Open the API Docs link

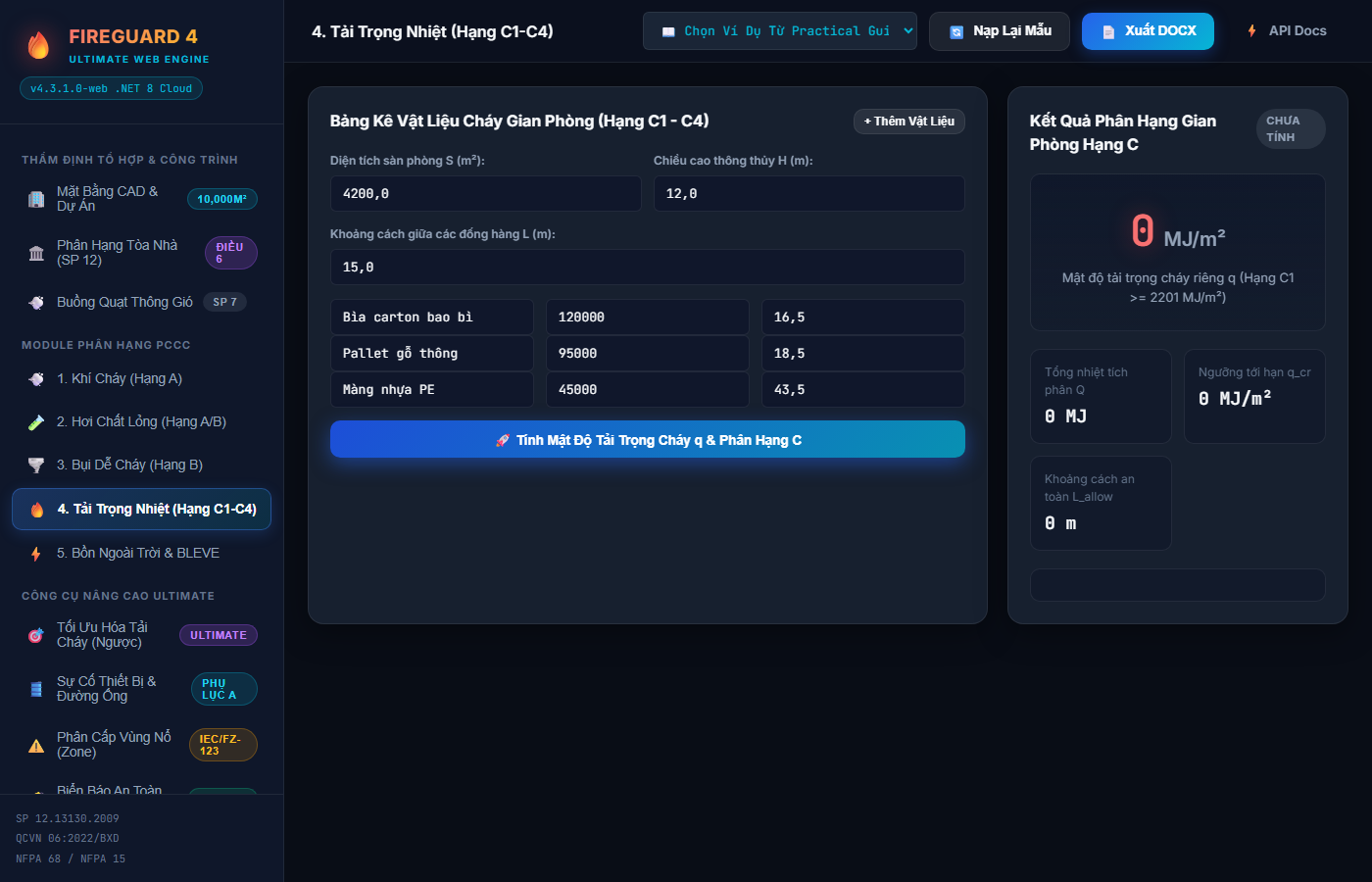tap(1287, 31)
